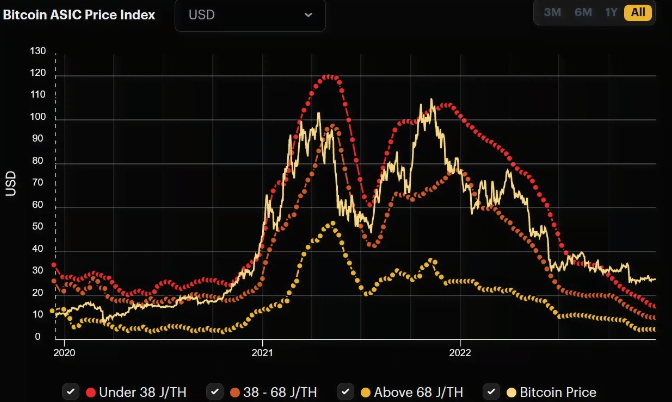The width and height of the screenshot is (672, 402).
Task: Click the 100 value on the y-axis
Action: (38, 119)
